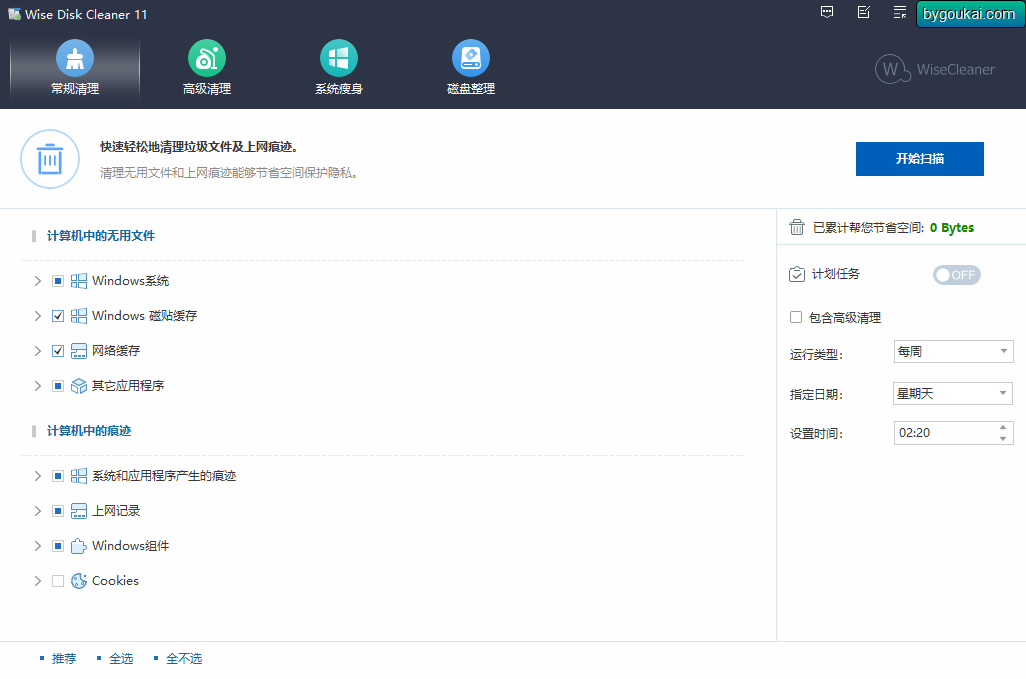1026x679 pixels.
Task: Open the 系统瘦身 Windows icon
Action: pos(338,58)
